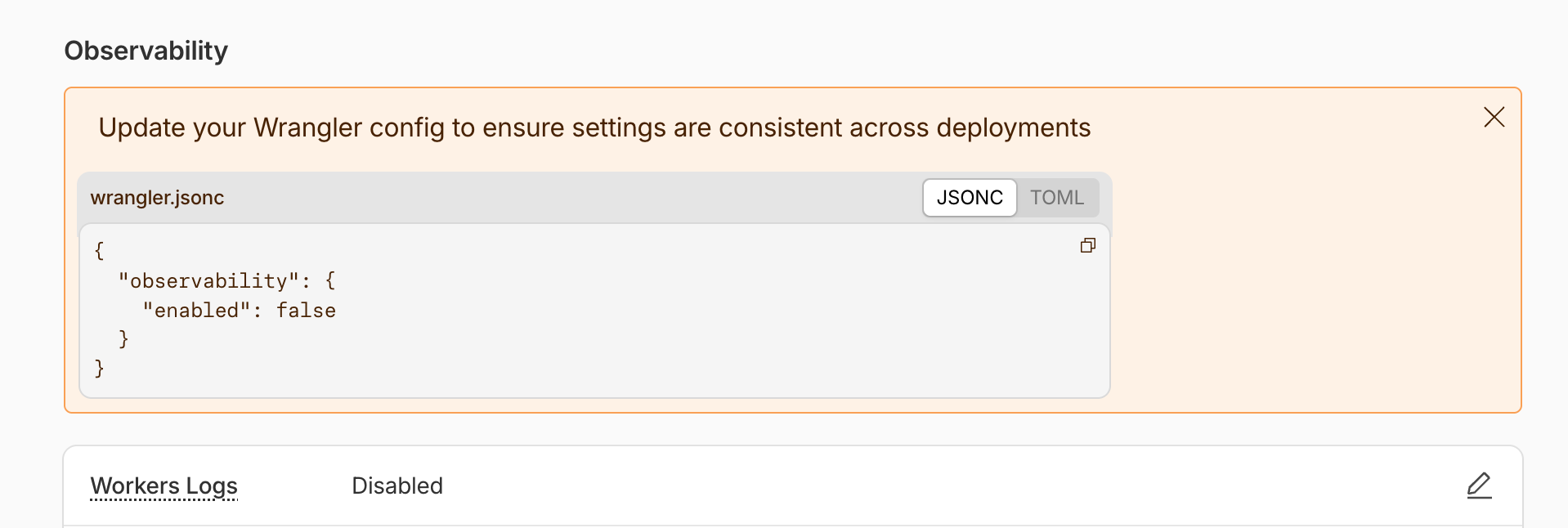The height and width of the screenshot is (528, 1568).
Task: Click the "Update your Wrangler config" banner message
Action: coord(594,128)
